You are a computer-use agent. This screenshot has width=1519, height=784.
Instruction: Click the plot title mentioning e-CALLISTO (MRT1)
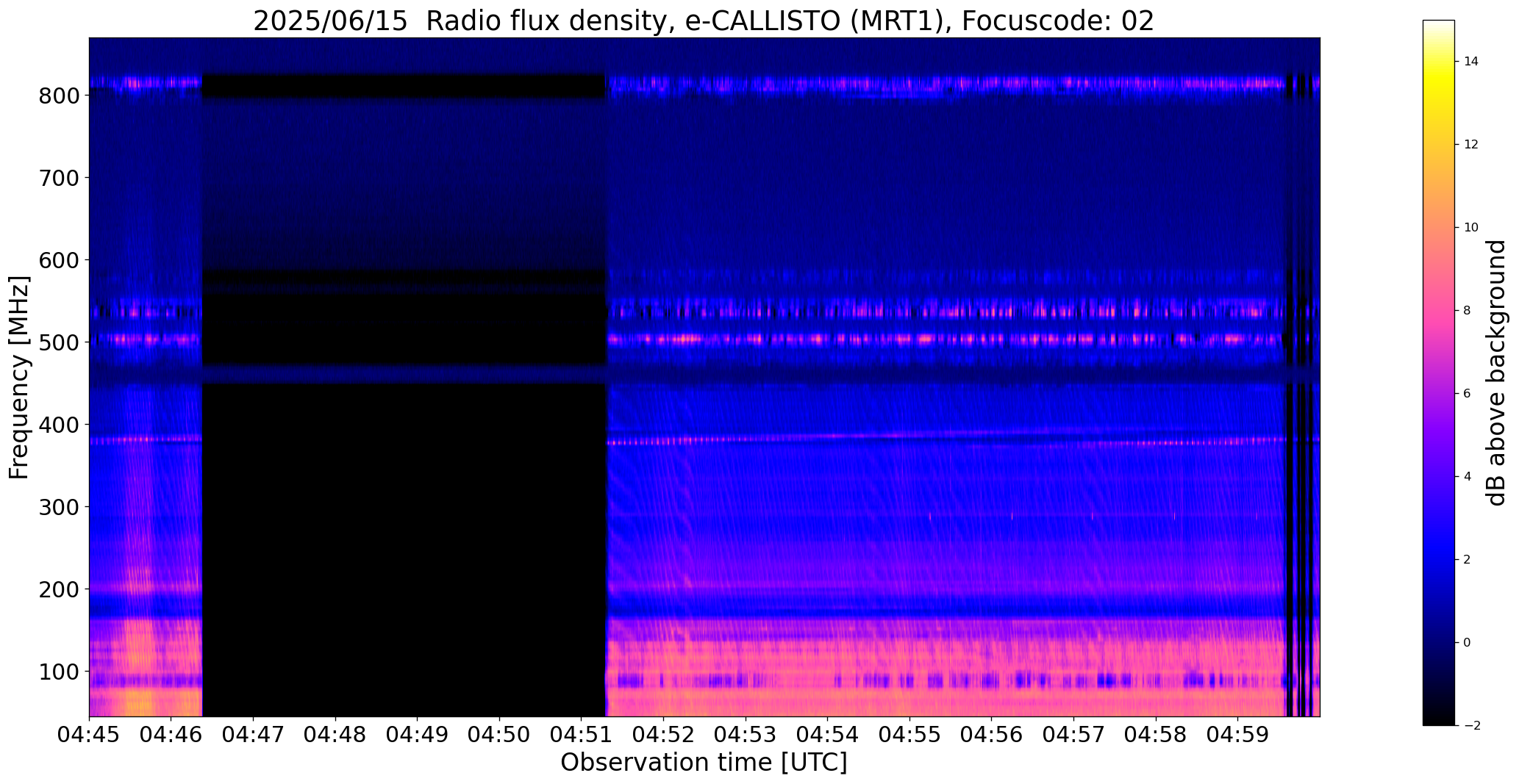pyautogui.click(x=704, y=21)
